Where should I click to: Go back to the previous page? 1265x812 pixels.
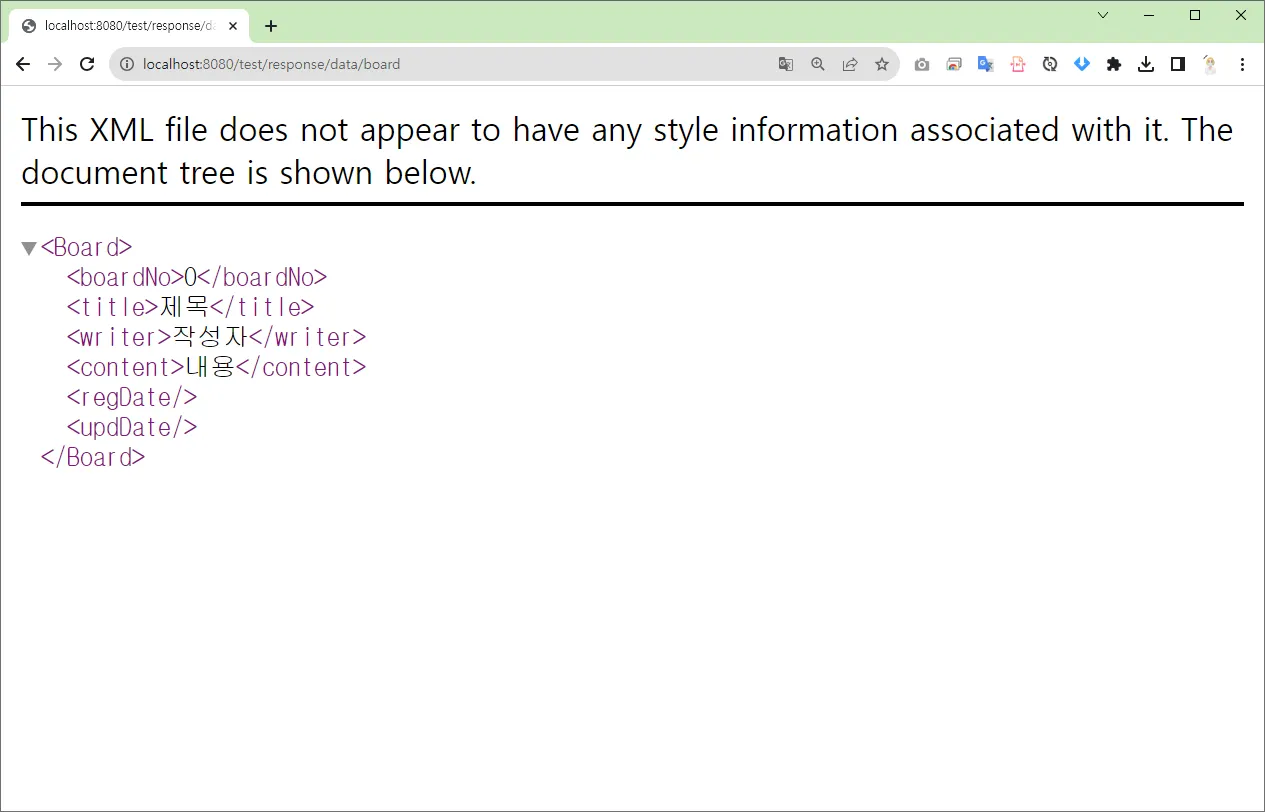coord(23,64)
